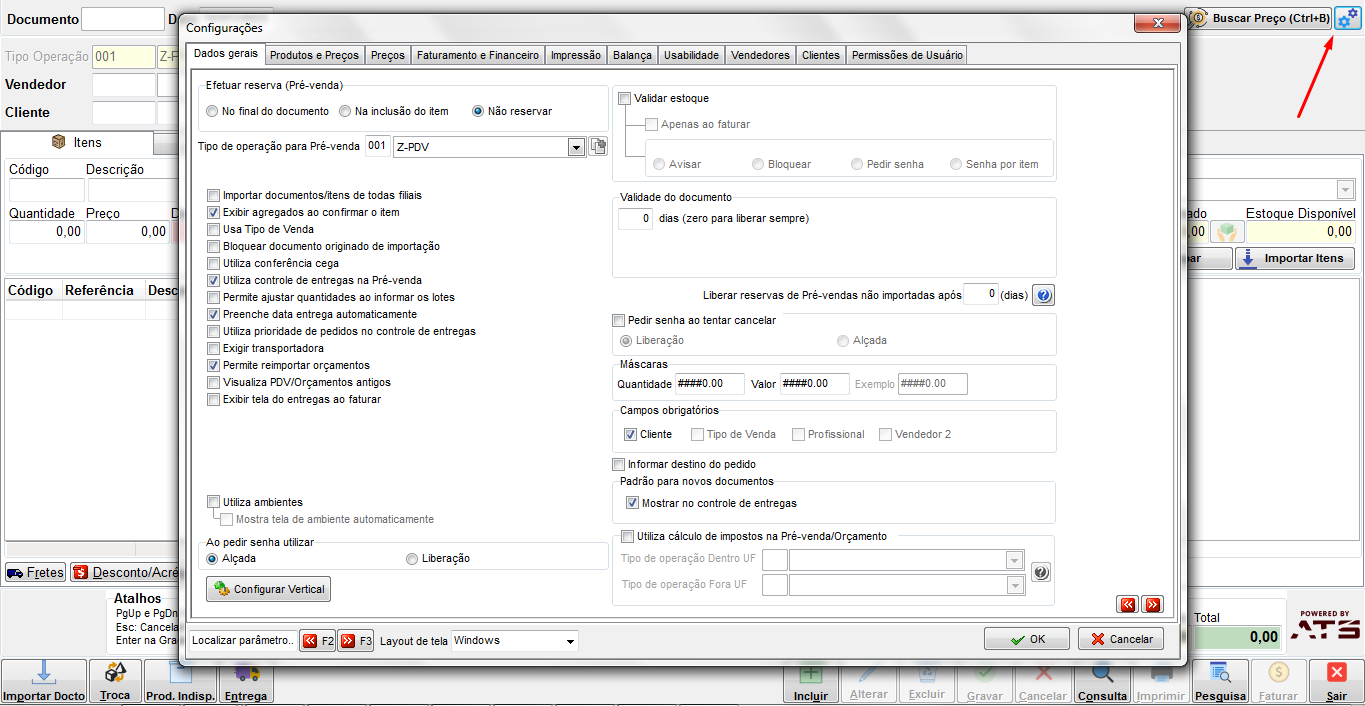Click the Consulta magnifier button

(x=1102, y=682)
